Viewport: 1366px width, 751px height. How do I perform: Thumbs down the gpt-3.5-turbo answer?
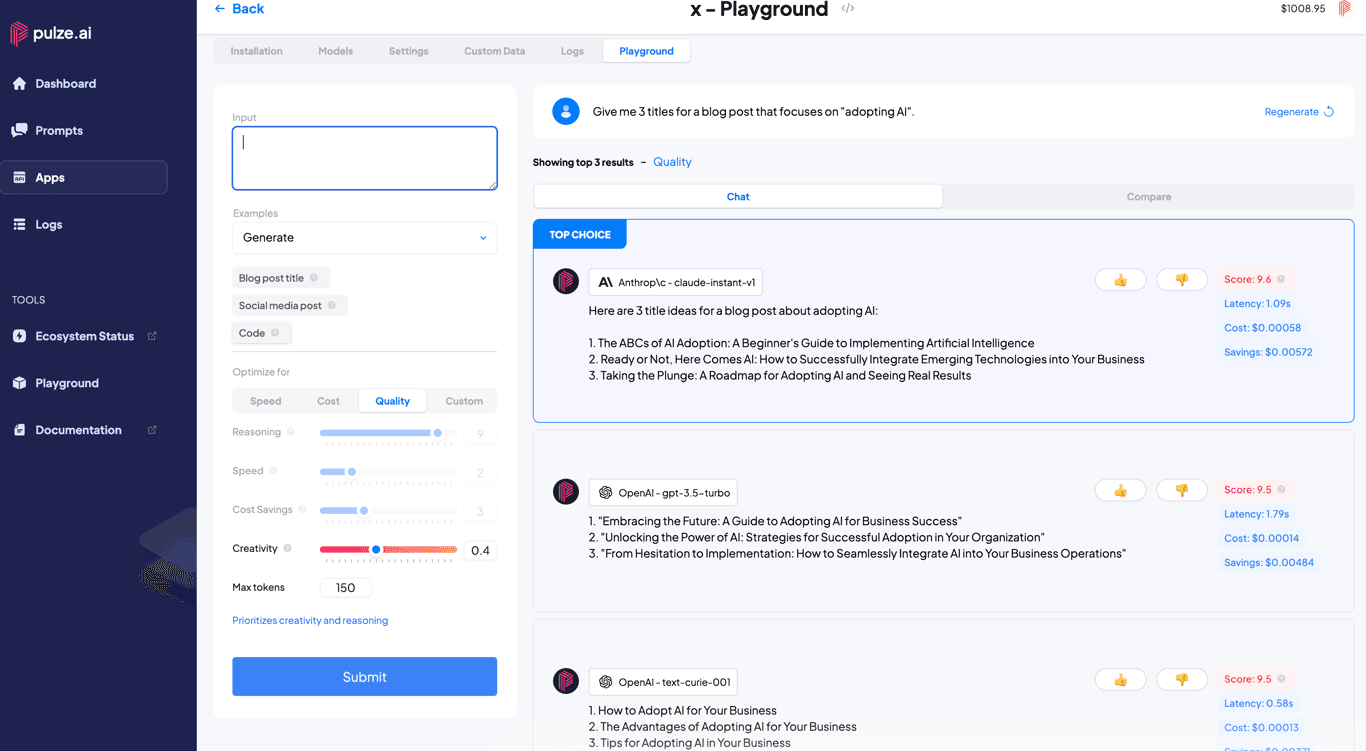coord(1182,489)
